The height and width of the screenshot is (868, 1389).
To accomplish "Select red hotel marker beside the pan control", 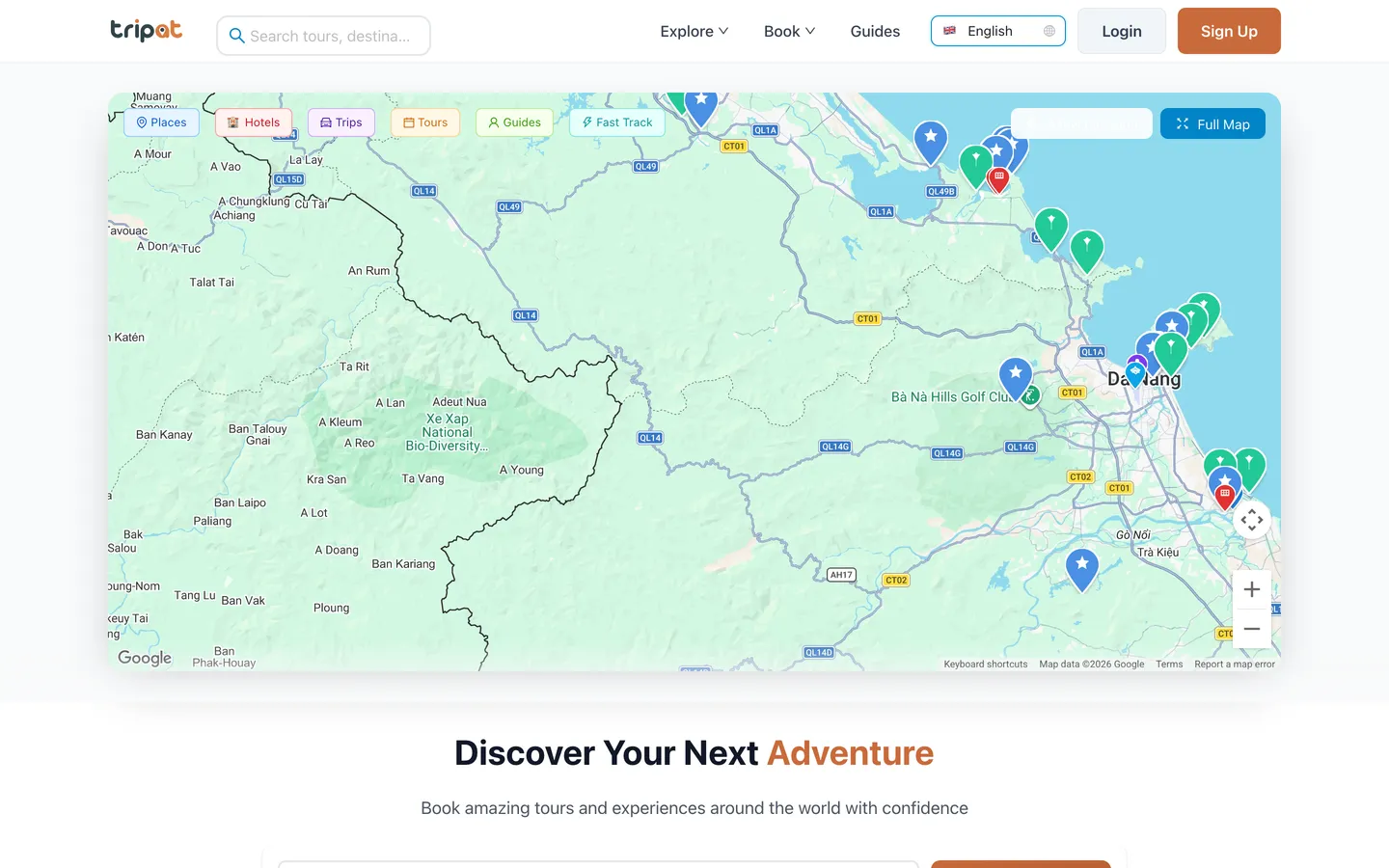I will point(1225,496).
